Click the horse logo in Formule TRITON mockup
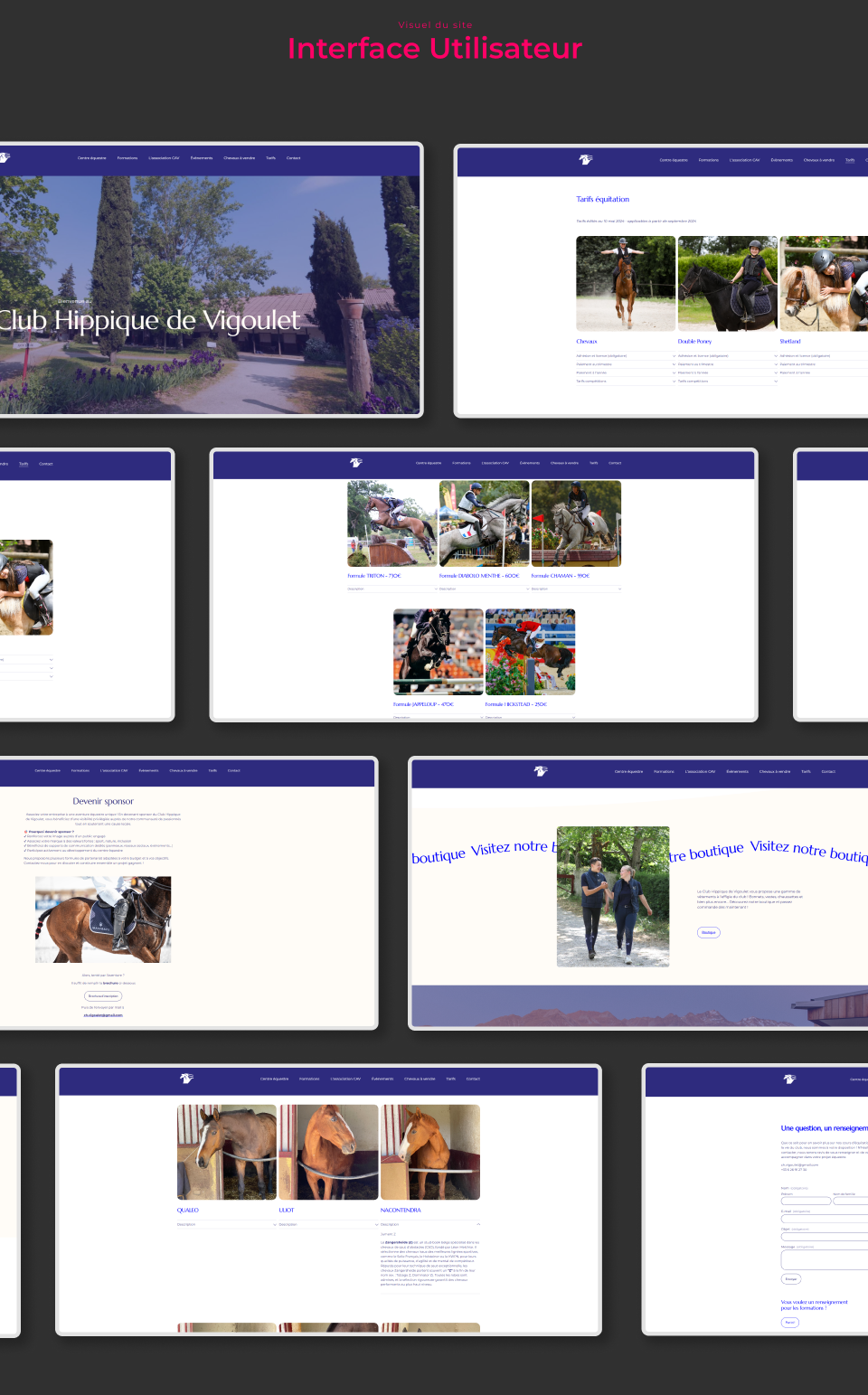 tap(356, 462)
